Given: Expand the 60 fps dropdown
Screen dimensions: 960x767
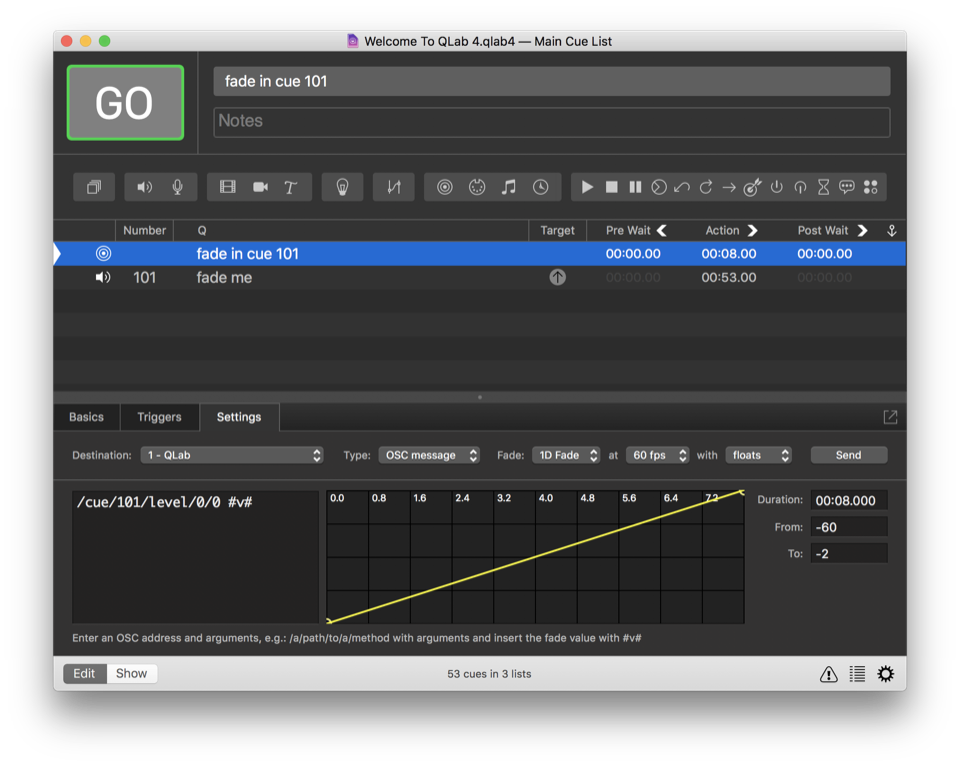Looking at the screenshot, I should point(657,455).
